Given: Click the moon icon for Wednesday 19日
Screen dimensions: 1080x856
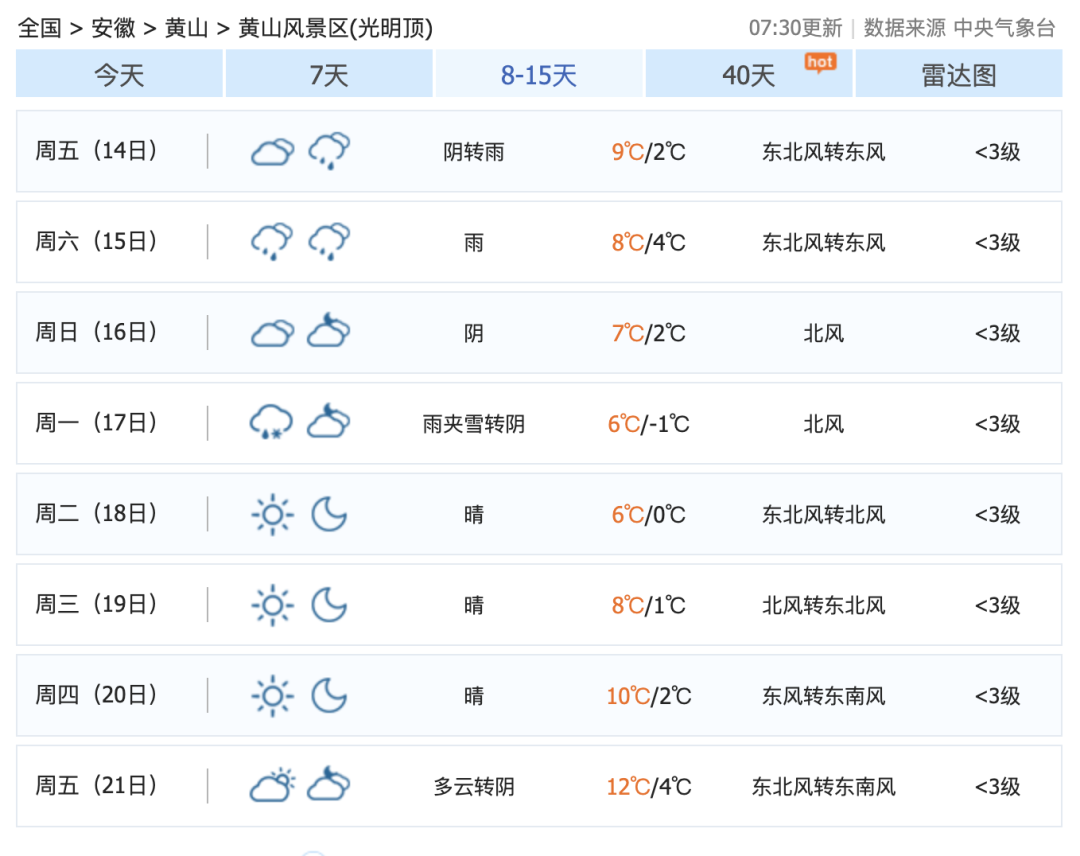Looking at the screenshot, I should click(x=329, y=605).
